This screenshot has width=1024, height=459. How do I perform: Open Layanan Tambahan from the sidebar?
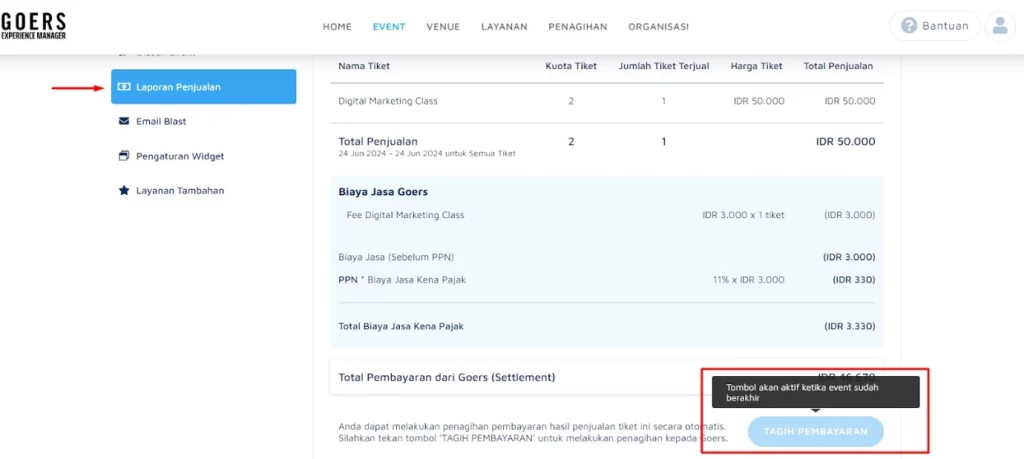click(180, 191)
